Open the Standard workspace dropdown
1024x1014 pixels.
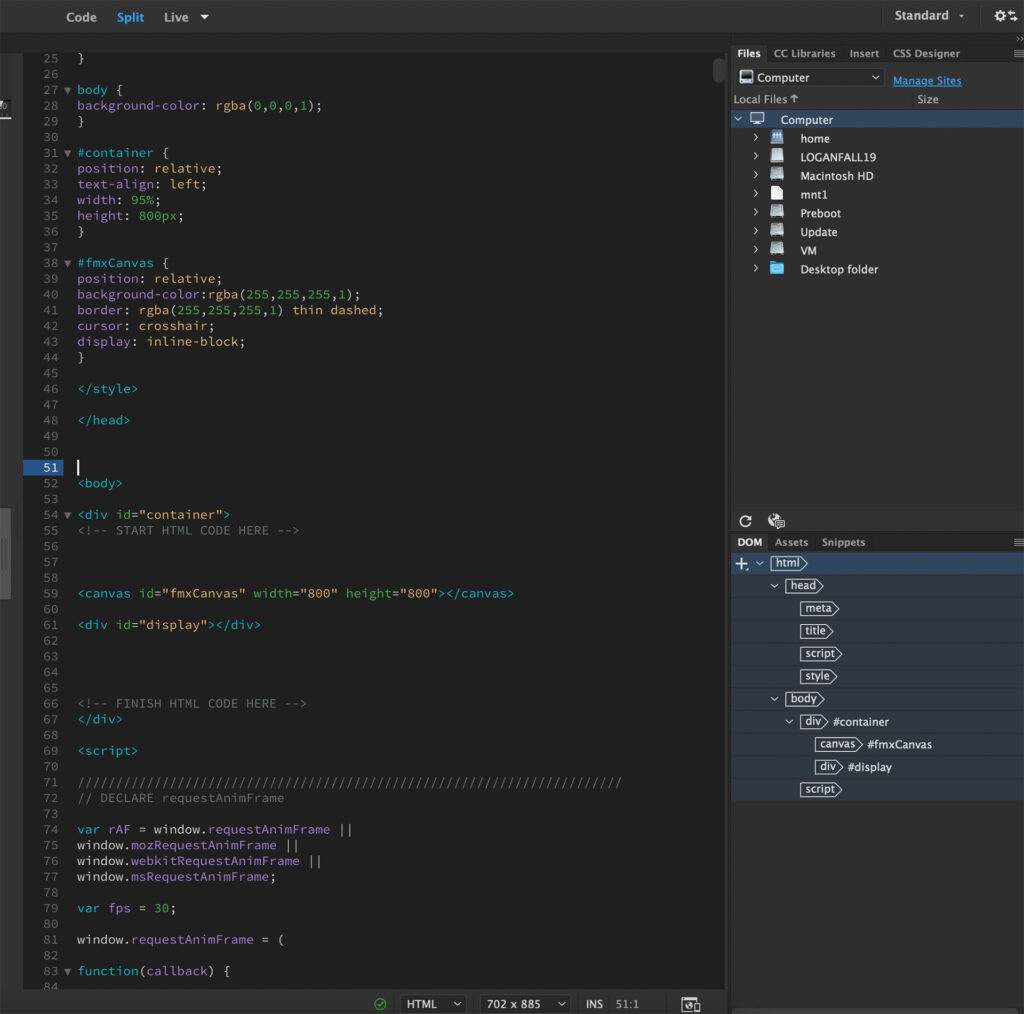[x=929, y=16]
